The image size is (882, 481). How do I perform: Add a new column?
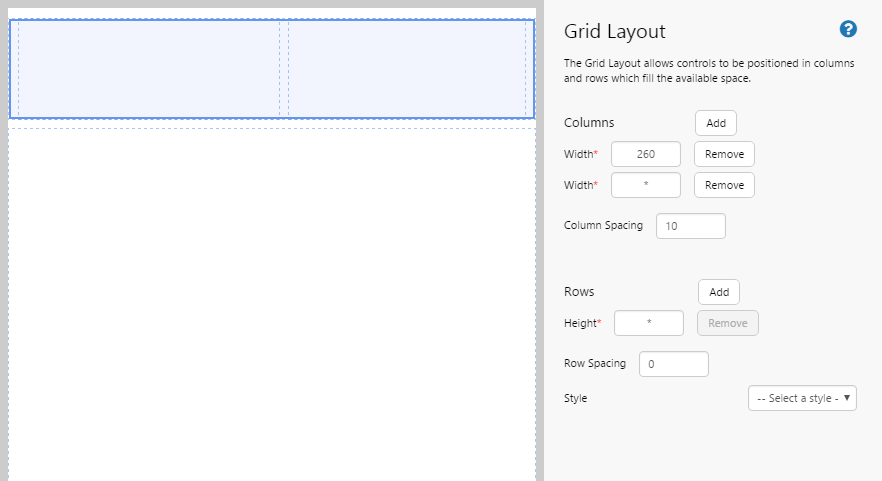[x=716, y=123]
